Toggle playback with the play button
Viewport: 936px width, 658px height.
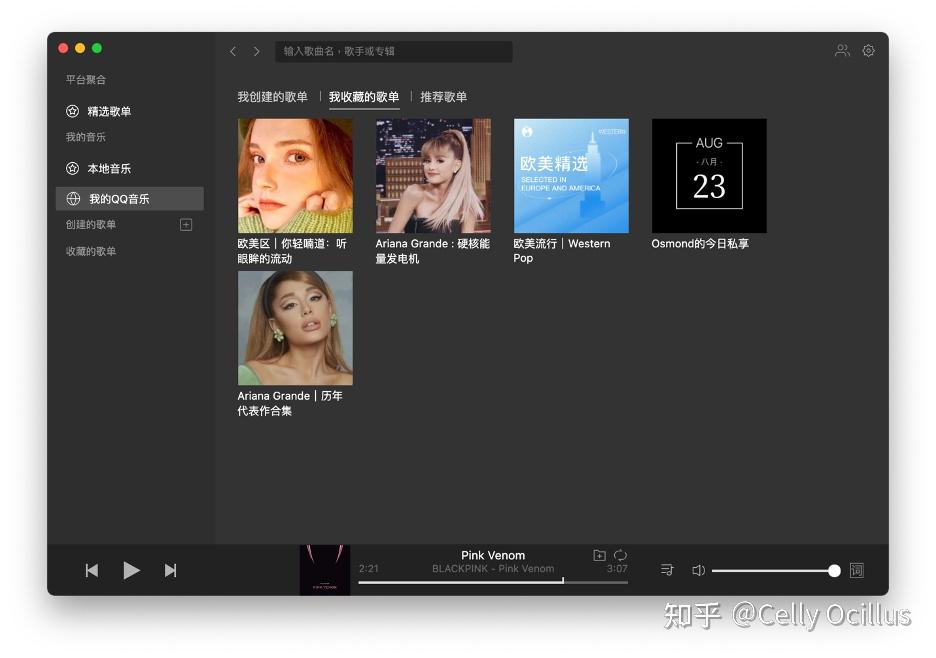click(131, 570)
